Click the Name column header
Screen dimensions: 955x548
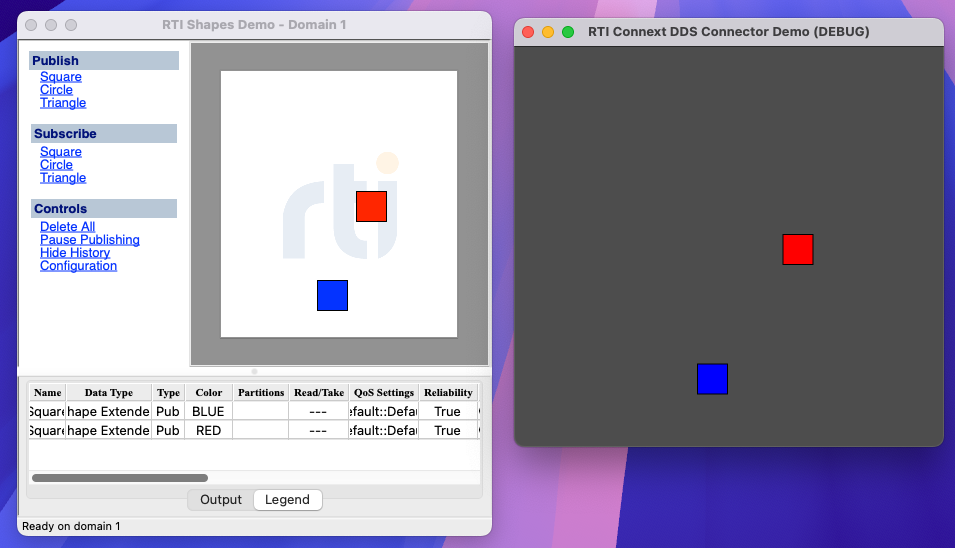pos(48,393)
